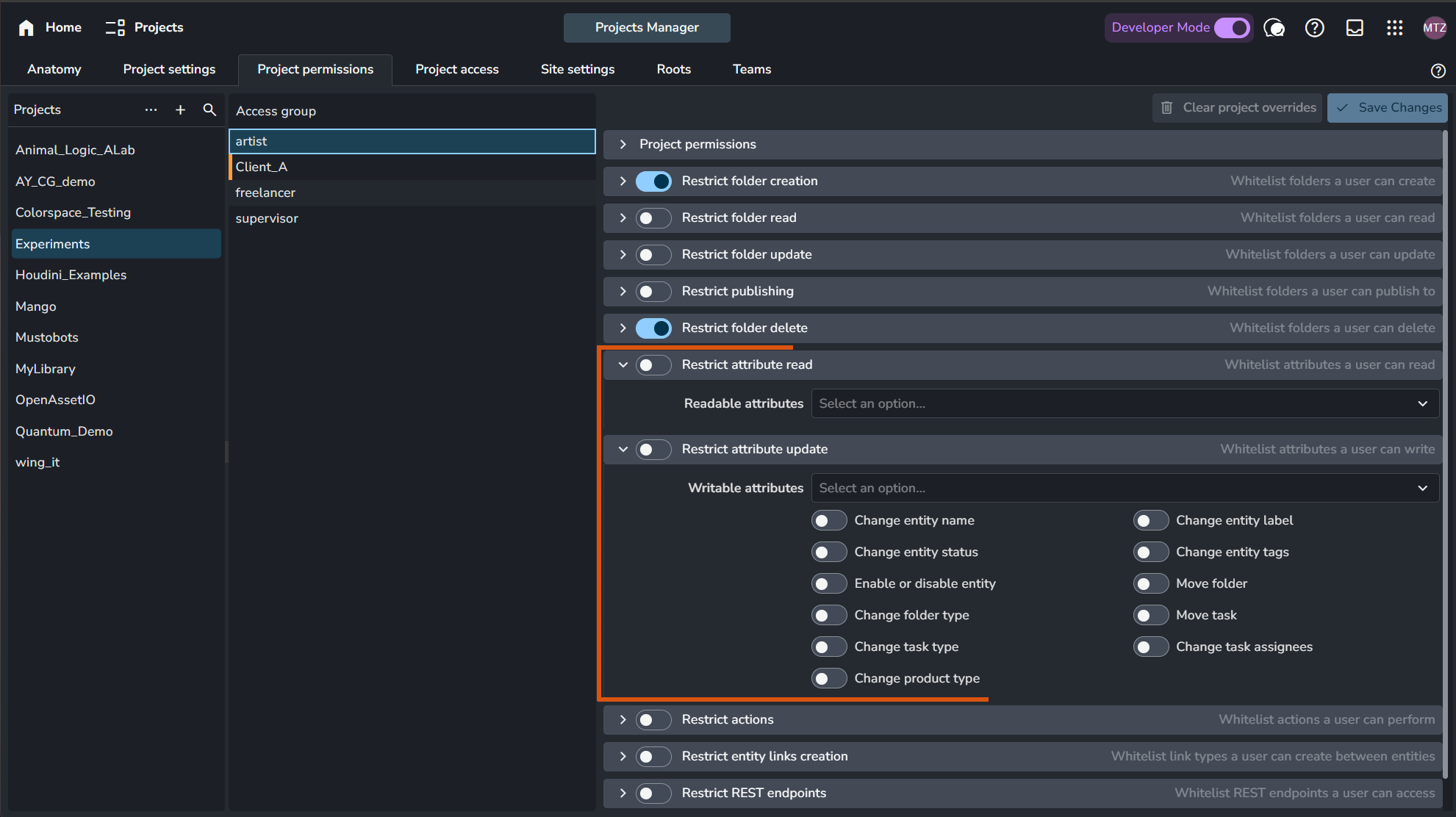
Task: Open the chat feed icon
Action: tap(1274, 27)
